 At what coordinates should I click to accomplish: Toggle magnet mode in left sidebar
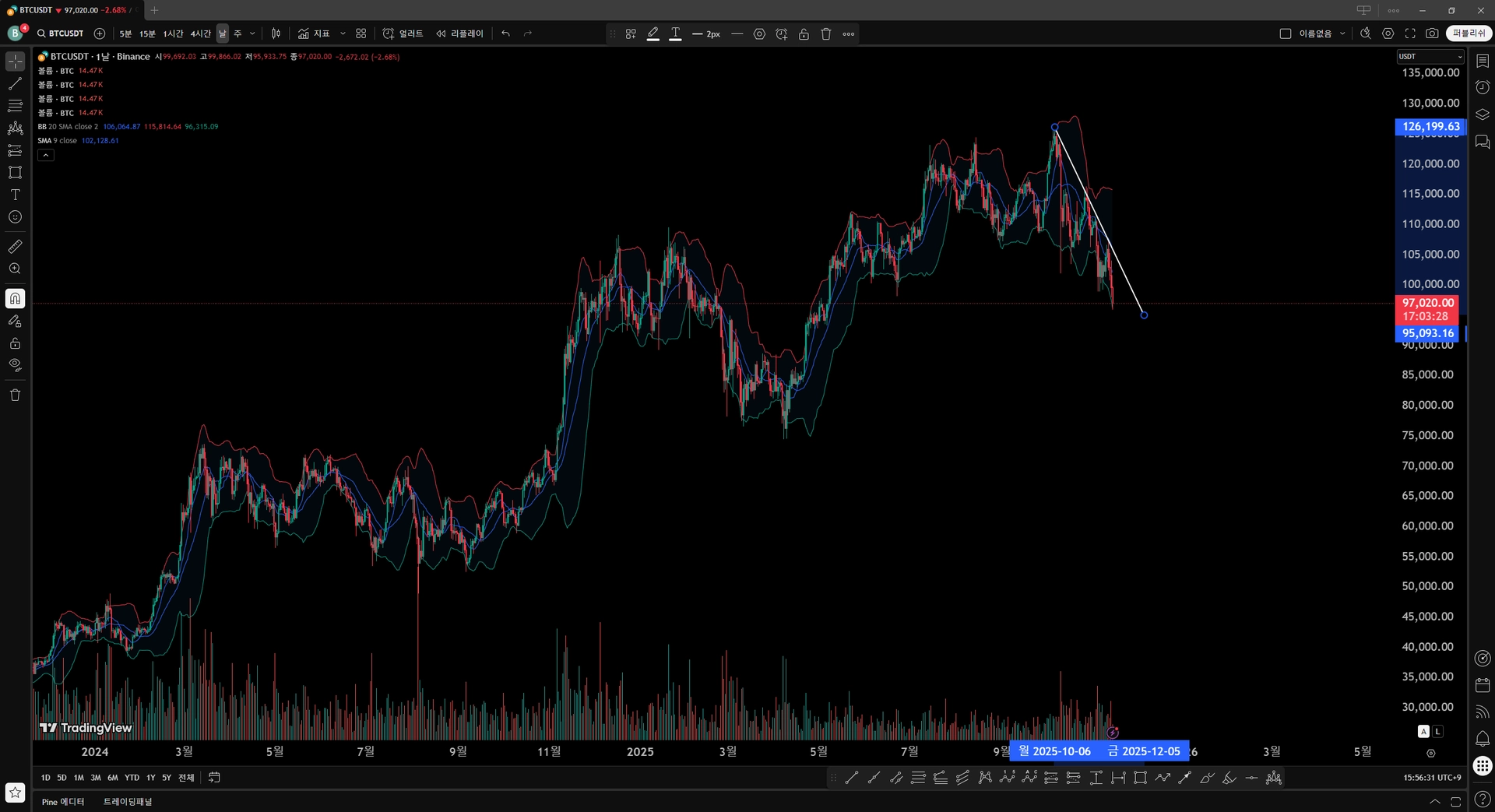[x=15, y=299]
